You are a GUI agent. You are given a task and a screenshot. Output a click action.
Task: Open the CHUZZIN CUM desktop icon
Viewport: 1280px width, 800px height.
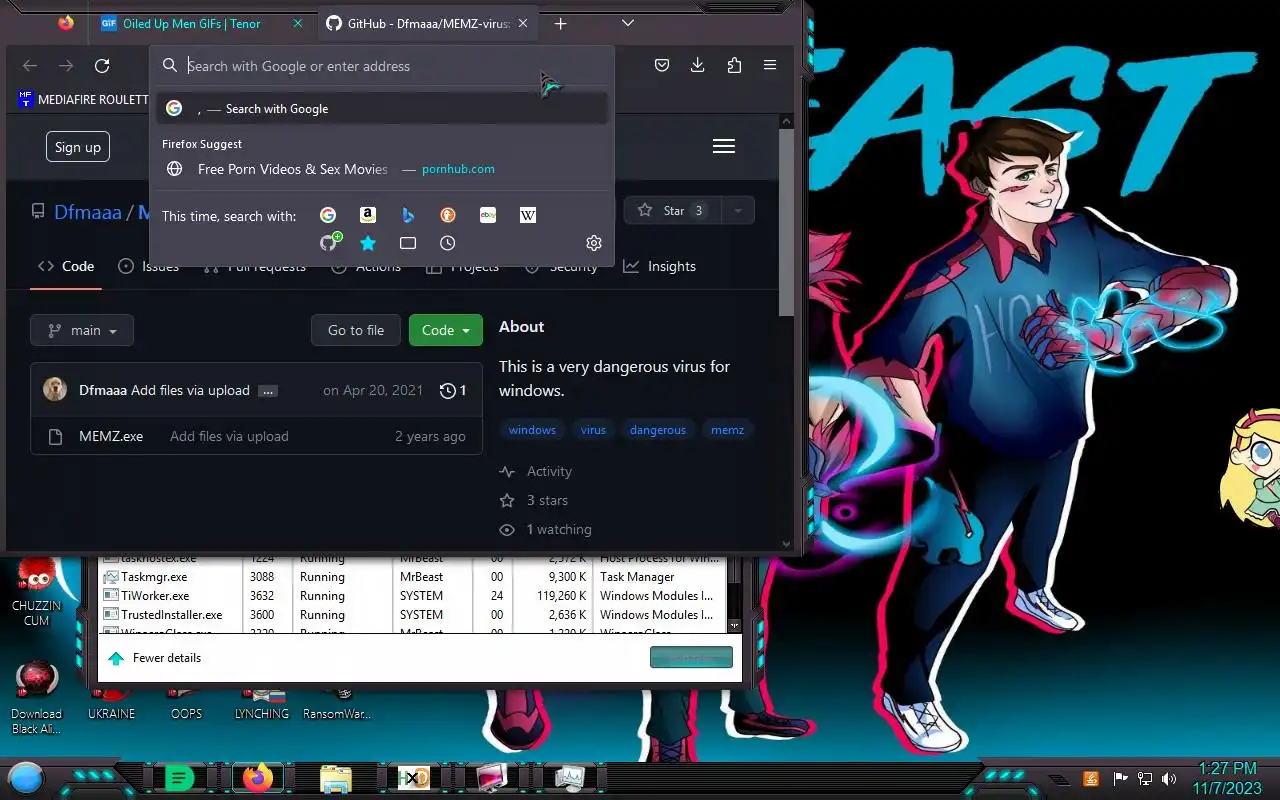click(37, 592)
